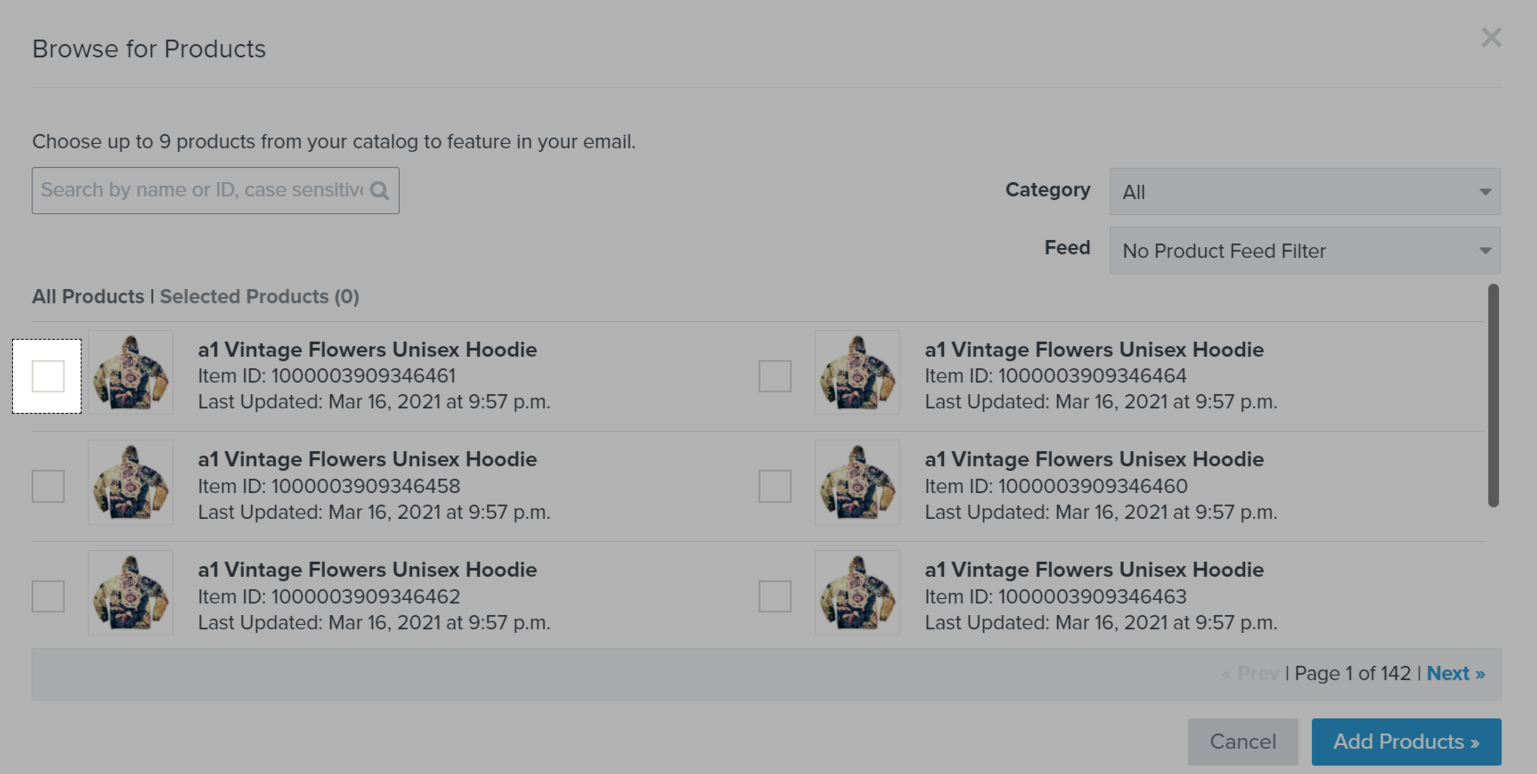Enable checkbox for item 1000003909346458
Image resolution: width=1537 pixels, height=774 pixels.
(48, 486)
